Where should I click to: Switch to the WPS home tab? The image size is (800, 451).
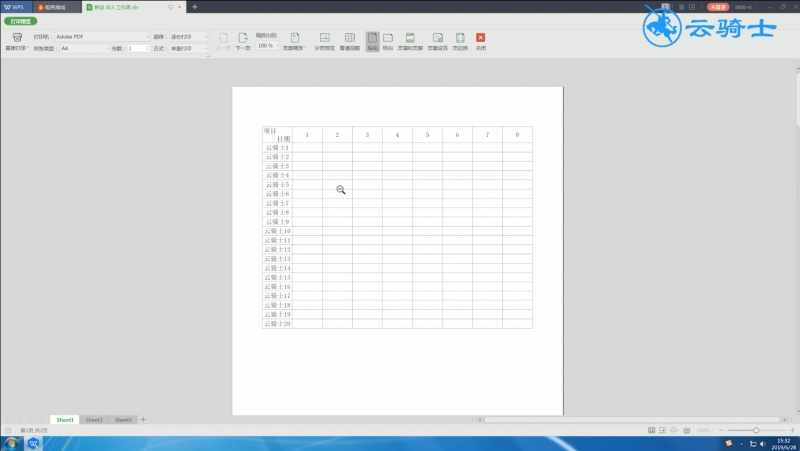pyautogui.click(x=15, y=7)
